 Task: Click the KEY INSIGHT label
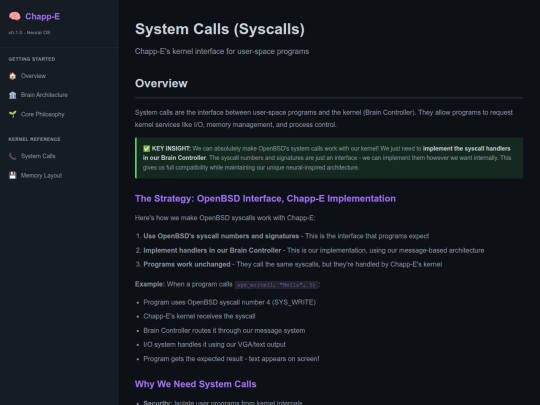[x=171, y=148]
